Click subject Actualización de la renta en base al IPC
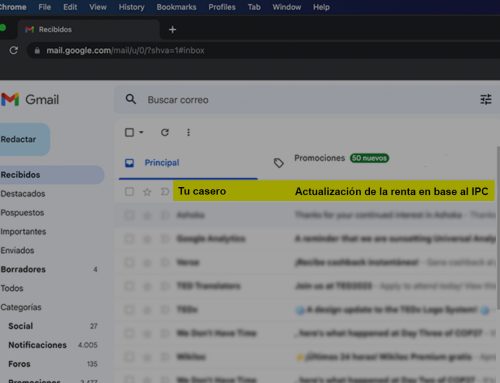 pos(391,192)
